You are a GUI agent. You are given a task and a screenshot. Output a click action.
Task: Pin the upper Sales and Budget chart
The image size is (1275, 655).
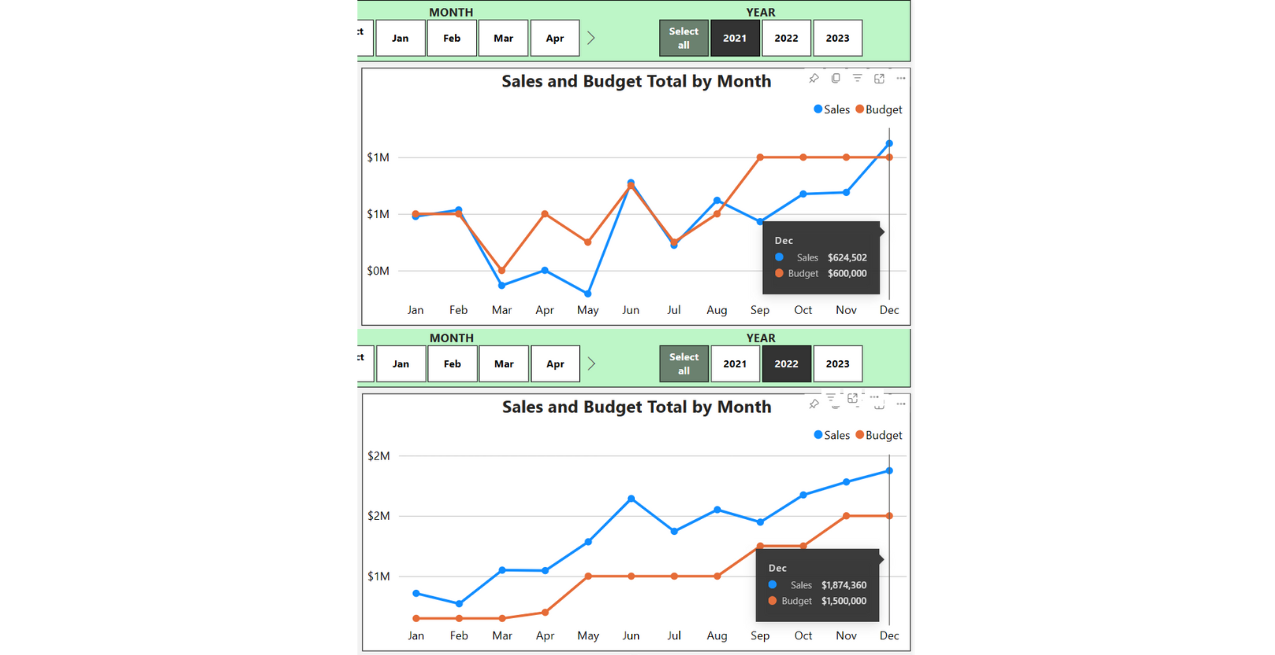click(814, 78)
